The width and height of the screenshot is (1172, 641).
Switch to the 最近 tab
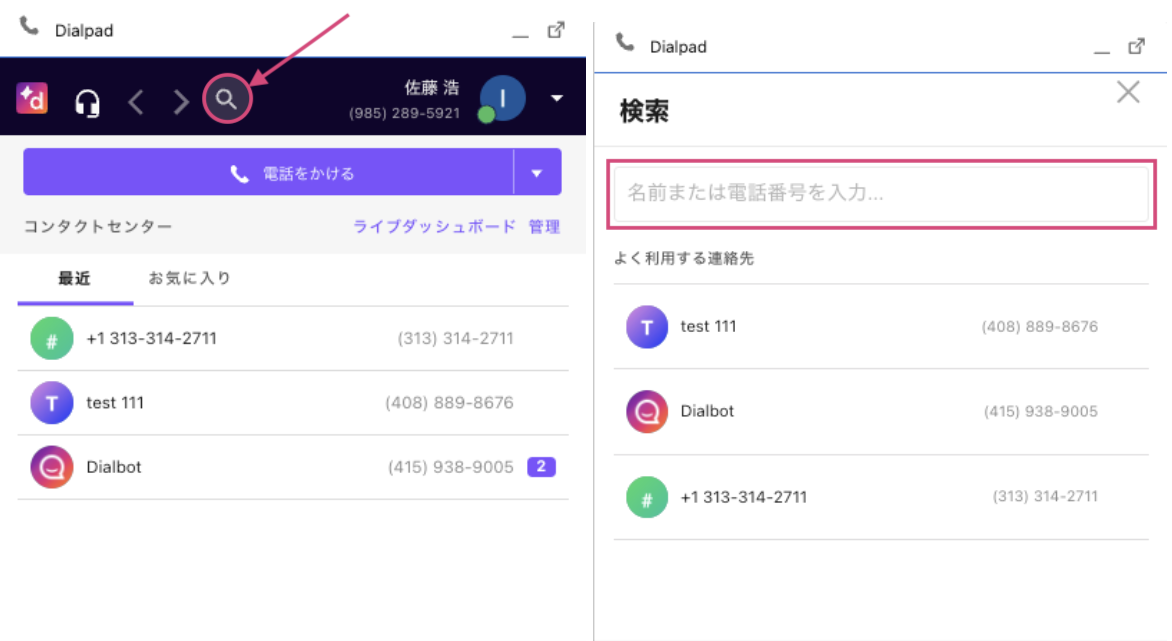coord(74,278)
